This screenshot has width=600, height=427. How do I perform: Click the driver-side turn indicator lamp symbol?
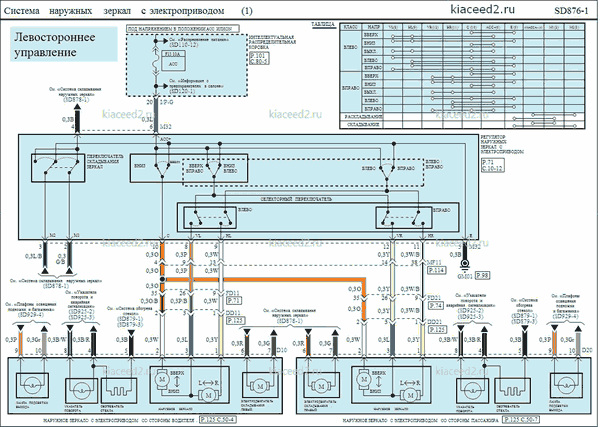click(81, 391)
